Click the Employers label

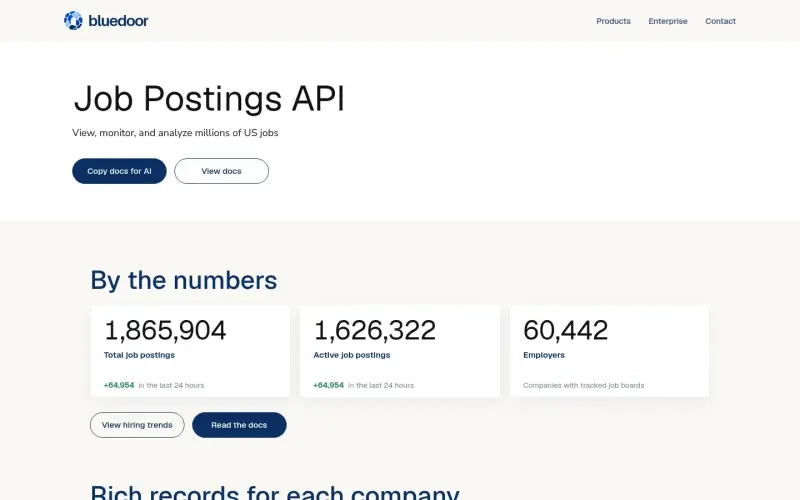544,355
